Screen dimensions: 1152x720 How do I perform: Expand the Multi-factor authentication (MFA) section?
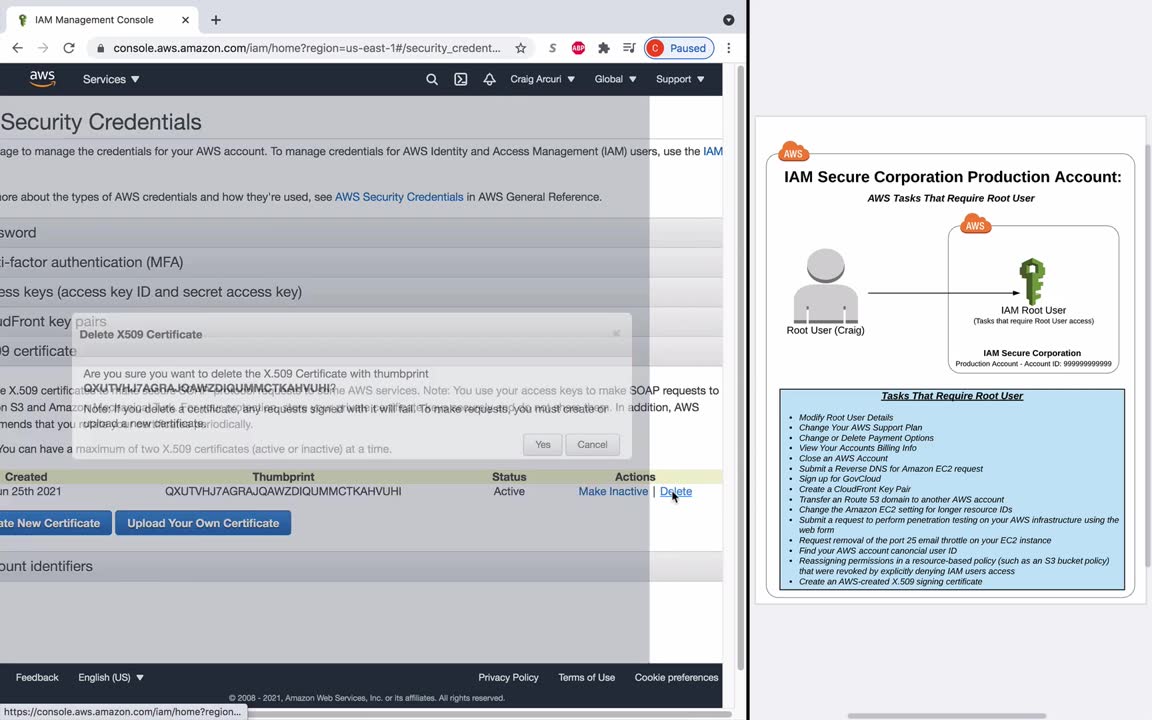click(361, 262)
